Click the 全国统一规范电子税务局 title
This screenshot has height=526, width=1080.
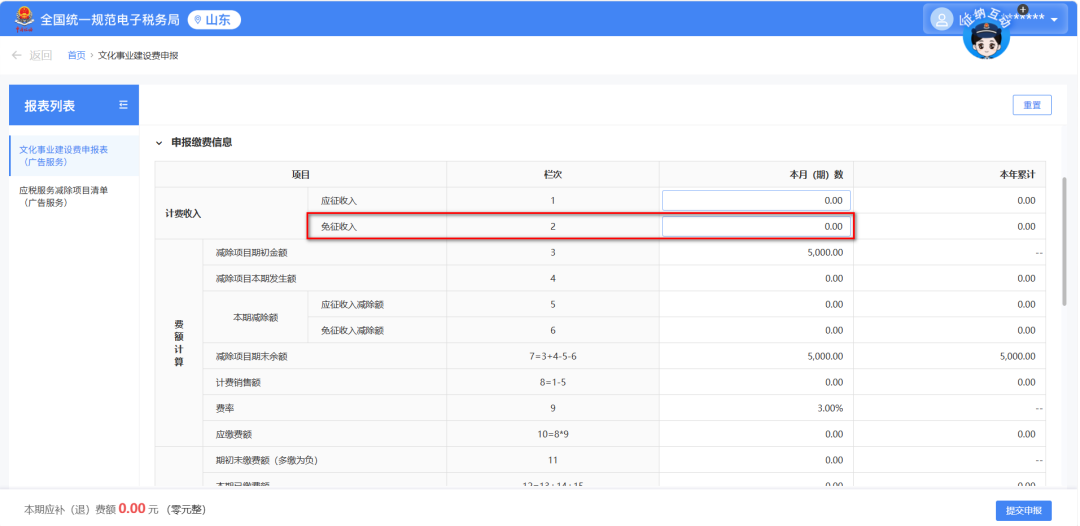point(110,19)
